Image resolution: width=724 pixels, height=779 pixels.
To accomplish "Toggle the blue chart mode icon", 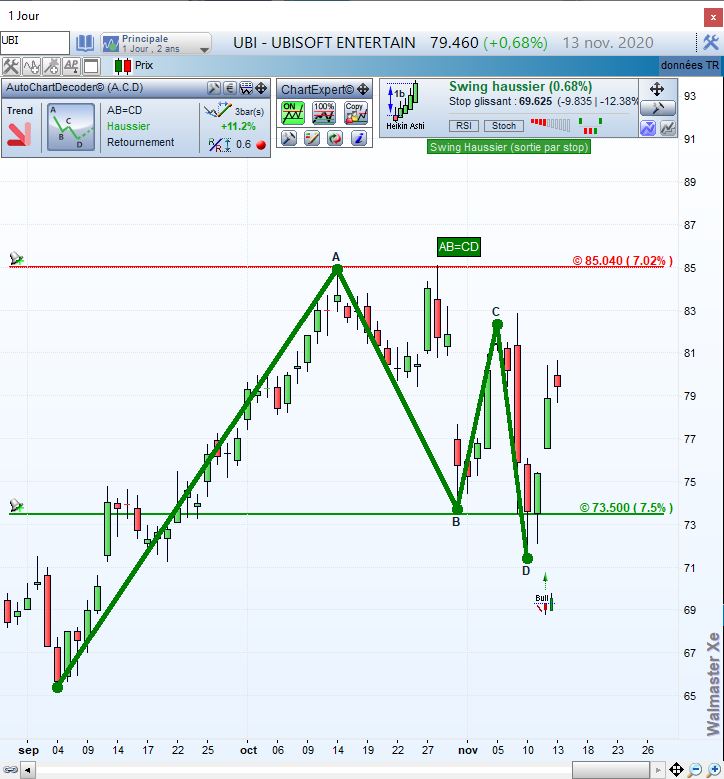I will [x=648, y=128].
